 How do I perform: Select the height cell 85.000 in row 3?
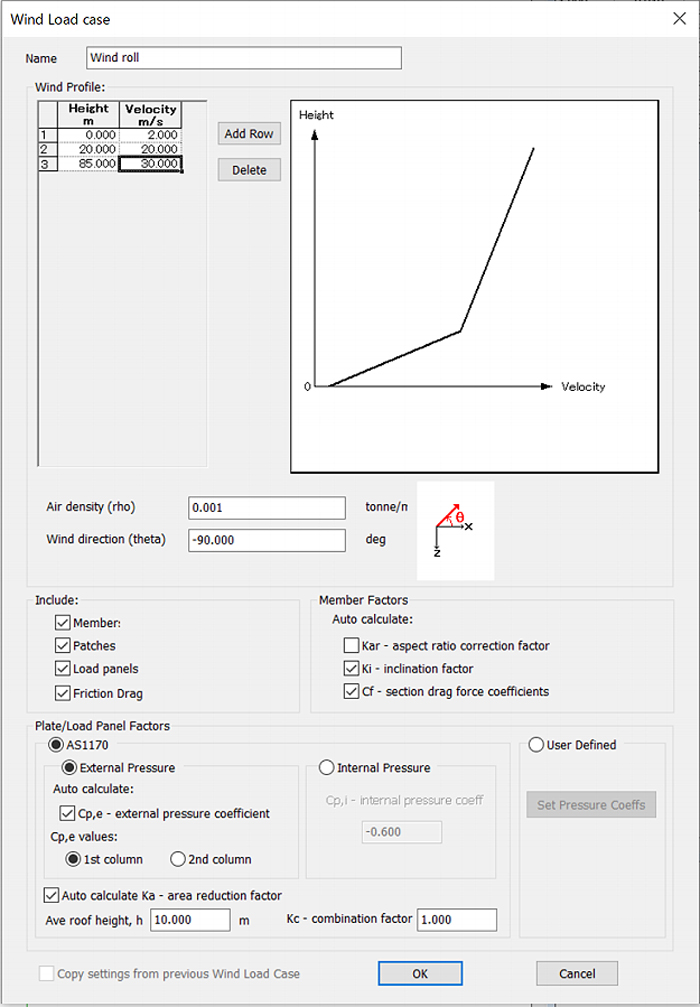(x=89, y=164)
